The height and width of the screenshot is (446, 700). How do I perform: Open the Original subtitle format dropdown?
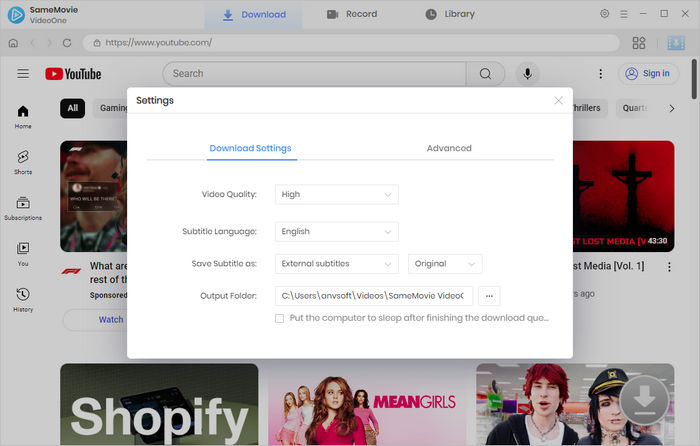445,264
